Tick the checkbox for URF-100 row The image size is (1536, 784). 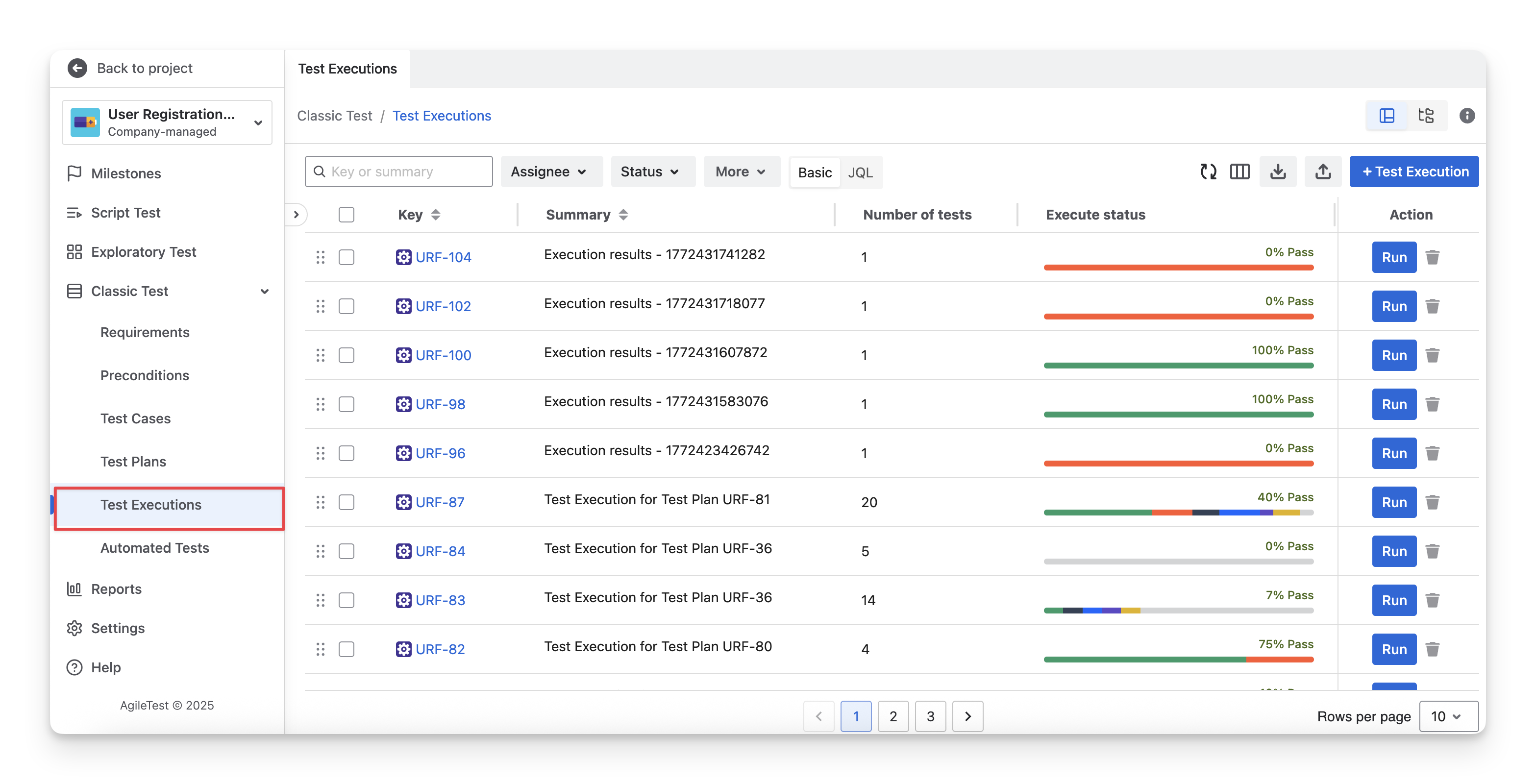(347, 355)
